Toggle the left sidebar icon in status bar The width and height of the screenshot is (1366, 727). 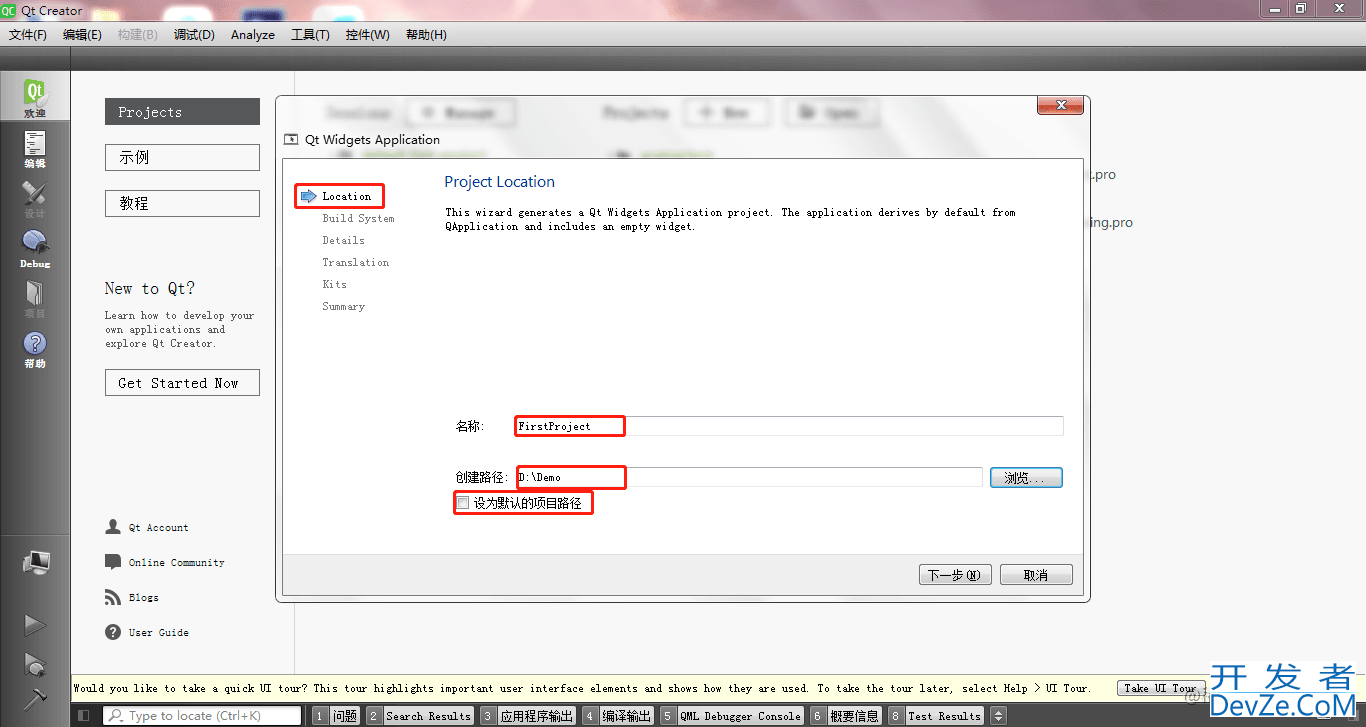83,716
